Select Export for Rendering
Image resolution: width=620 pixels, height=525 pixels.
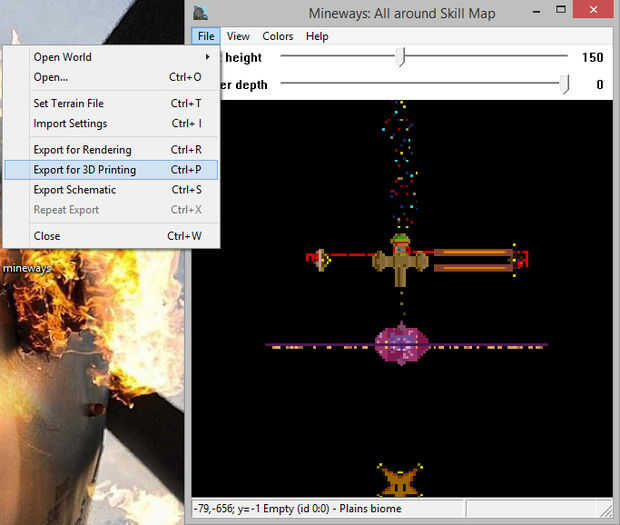click(111, 150)
